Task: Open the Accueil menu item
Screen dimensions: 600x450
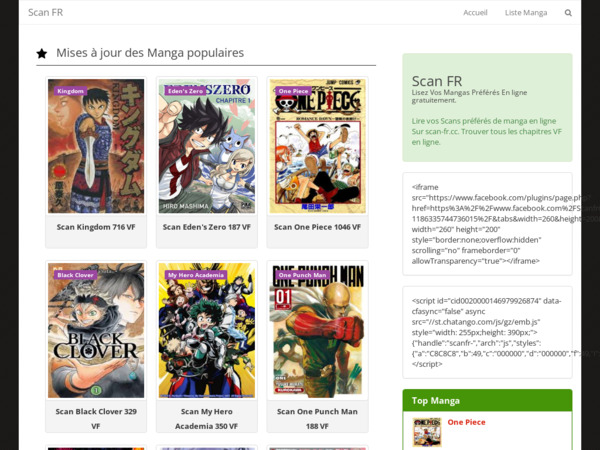Action: (x=475, y=13)
